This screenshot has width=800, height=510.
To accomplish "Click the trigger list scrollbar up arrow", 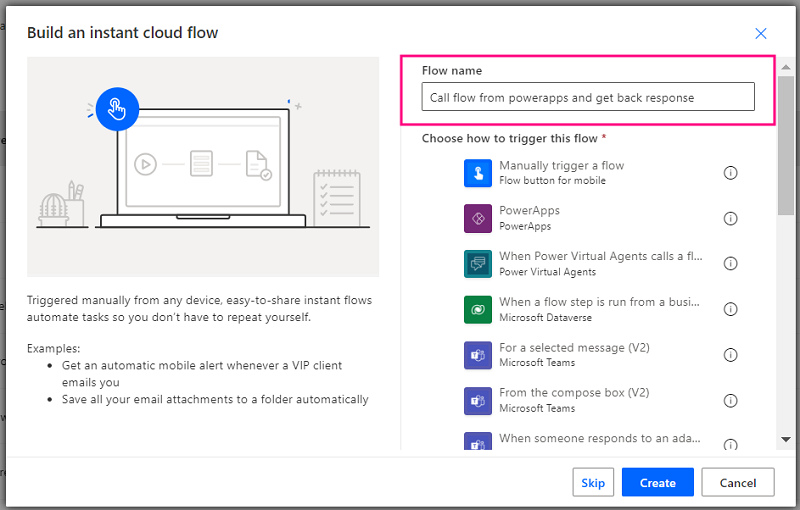I will pos(786,67).
